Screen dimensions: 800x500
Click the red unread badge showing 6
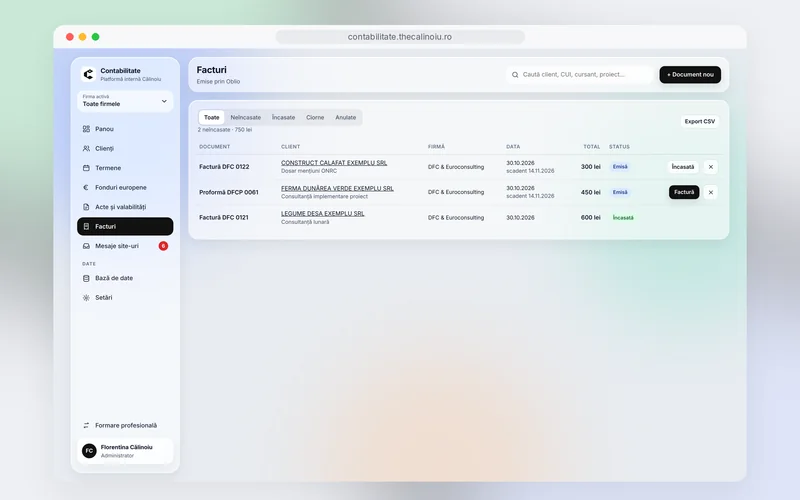[163, 246]
